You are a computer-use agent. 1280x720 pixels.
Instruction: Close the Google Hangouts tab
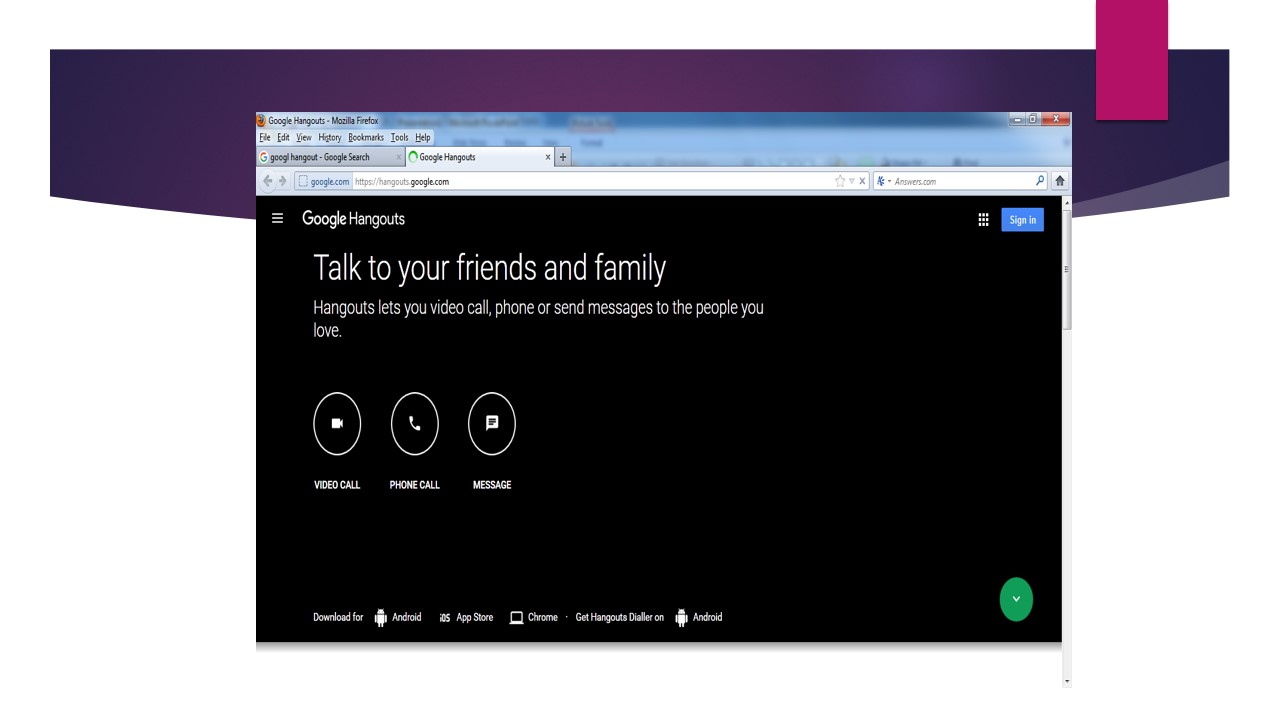click(548, 157)
